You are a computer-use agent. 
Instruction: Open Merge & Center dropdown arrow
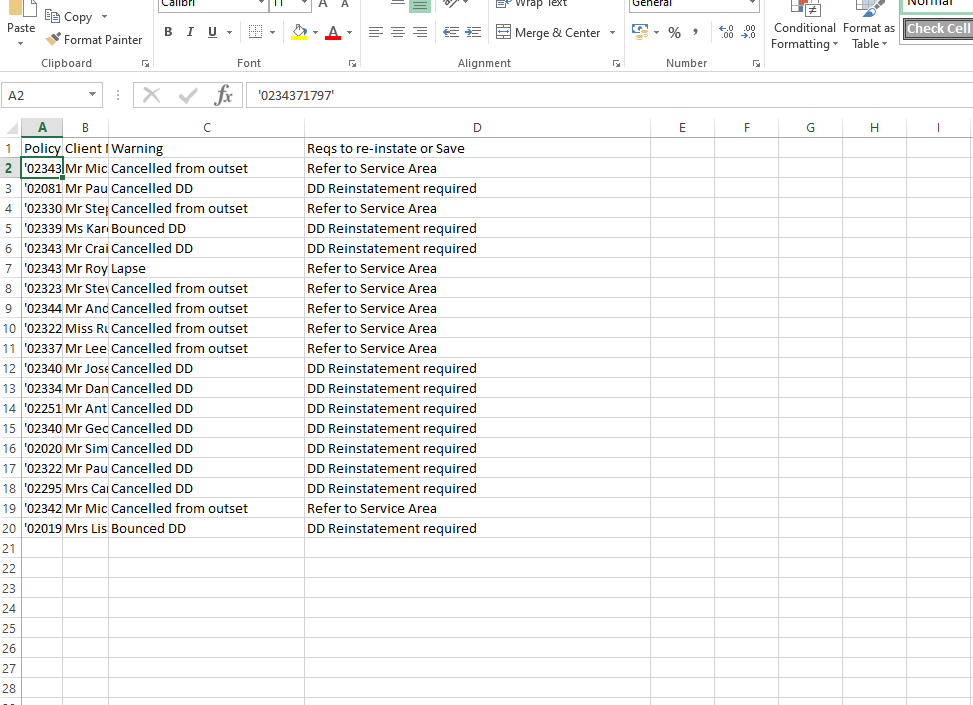612,32
